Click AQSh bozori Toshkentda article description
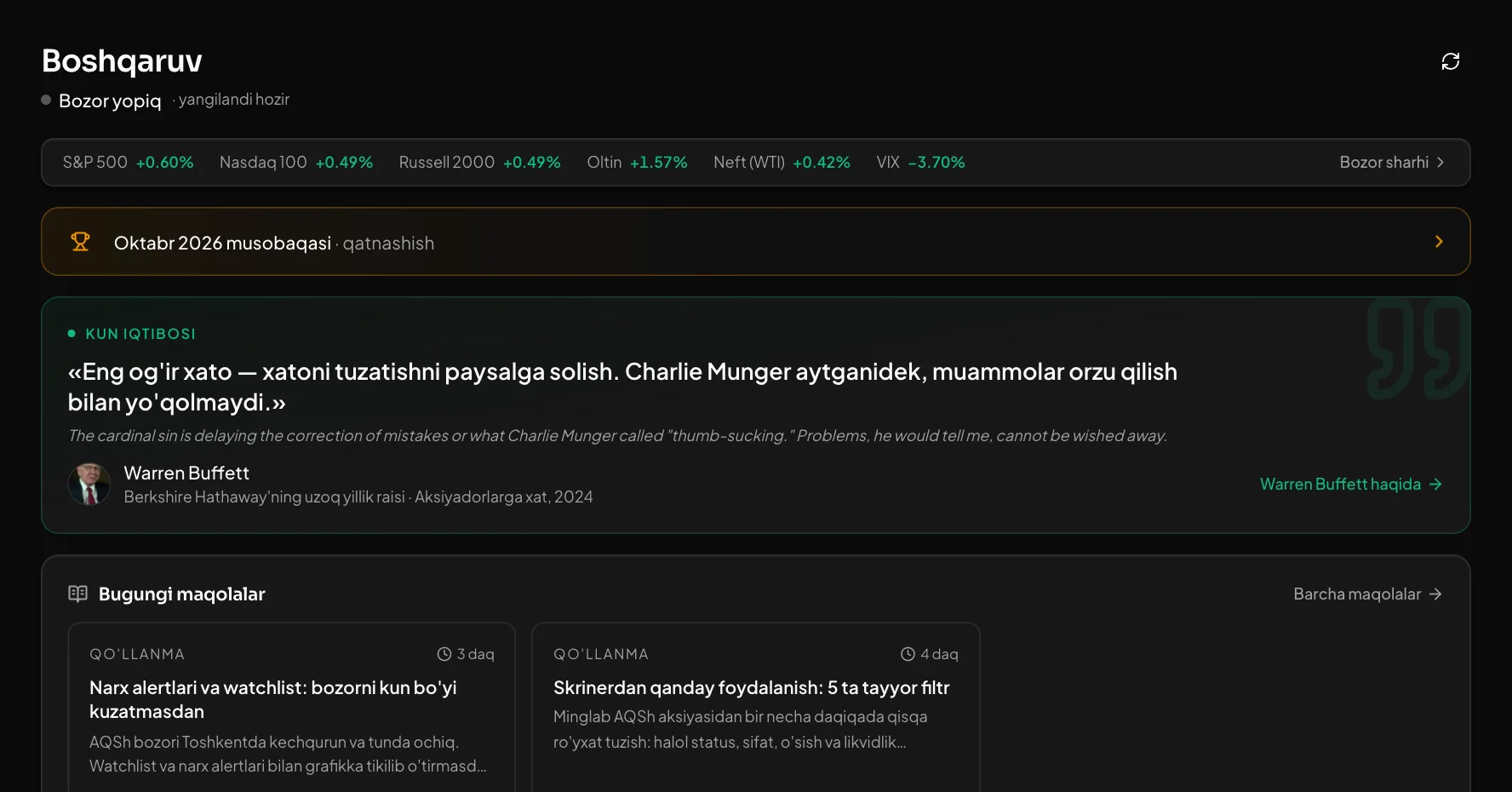Screen dimensions: 1512x792 288,754
